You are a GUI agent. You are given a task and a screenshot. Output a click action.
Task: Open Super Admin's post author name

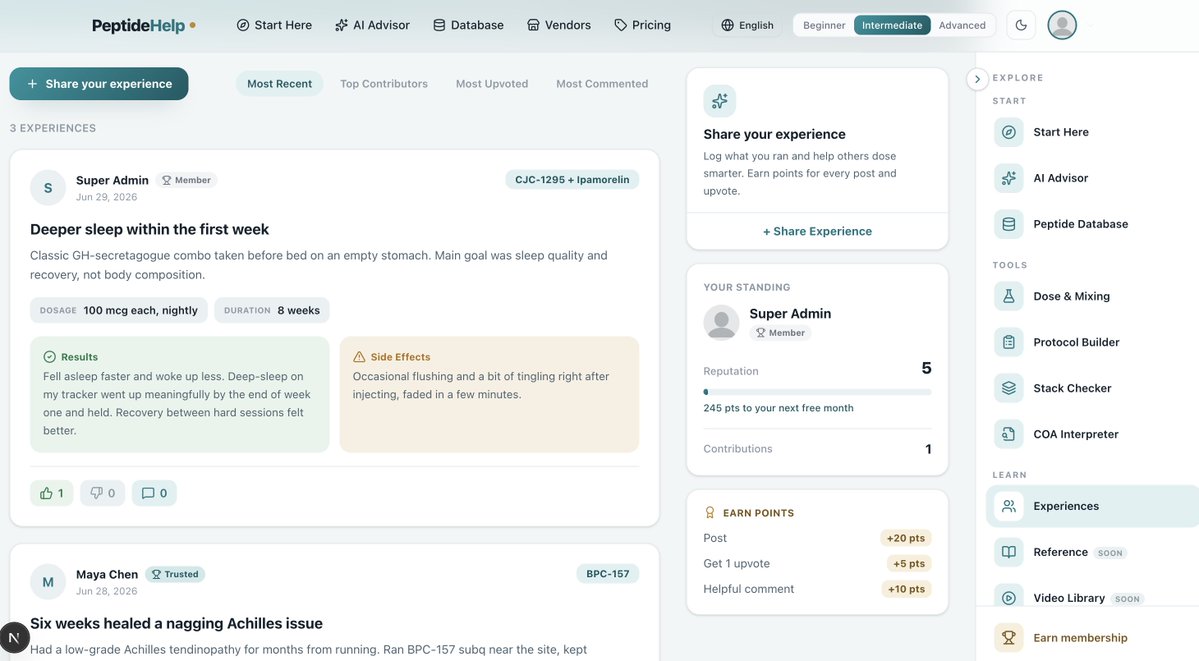(112, 180)
